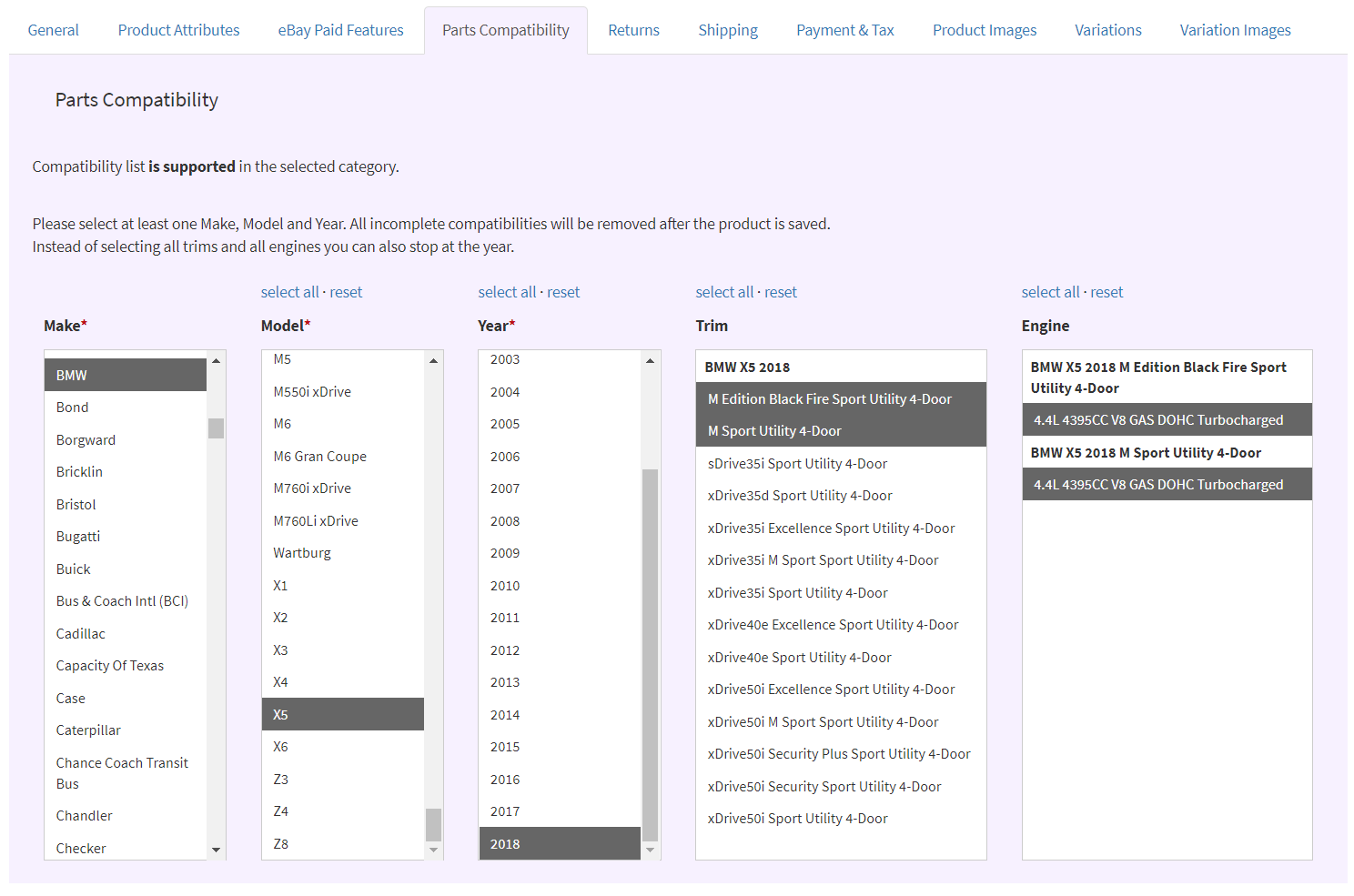Choose year 2007

pos(560,488)
